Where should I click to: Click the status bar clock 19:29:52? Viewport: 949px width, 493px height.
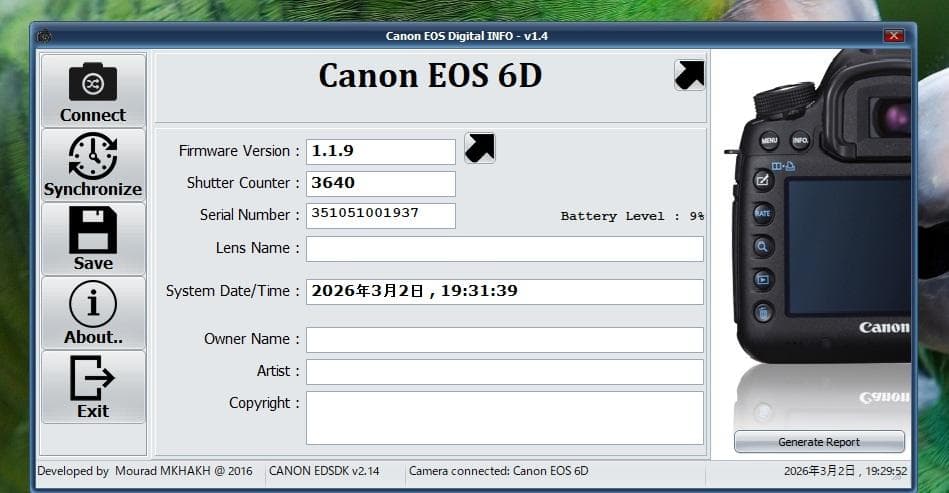click(846, 471)
